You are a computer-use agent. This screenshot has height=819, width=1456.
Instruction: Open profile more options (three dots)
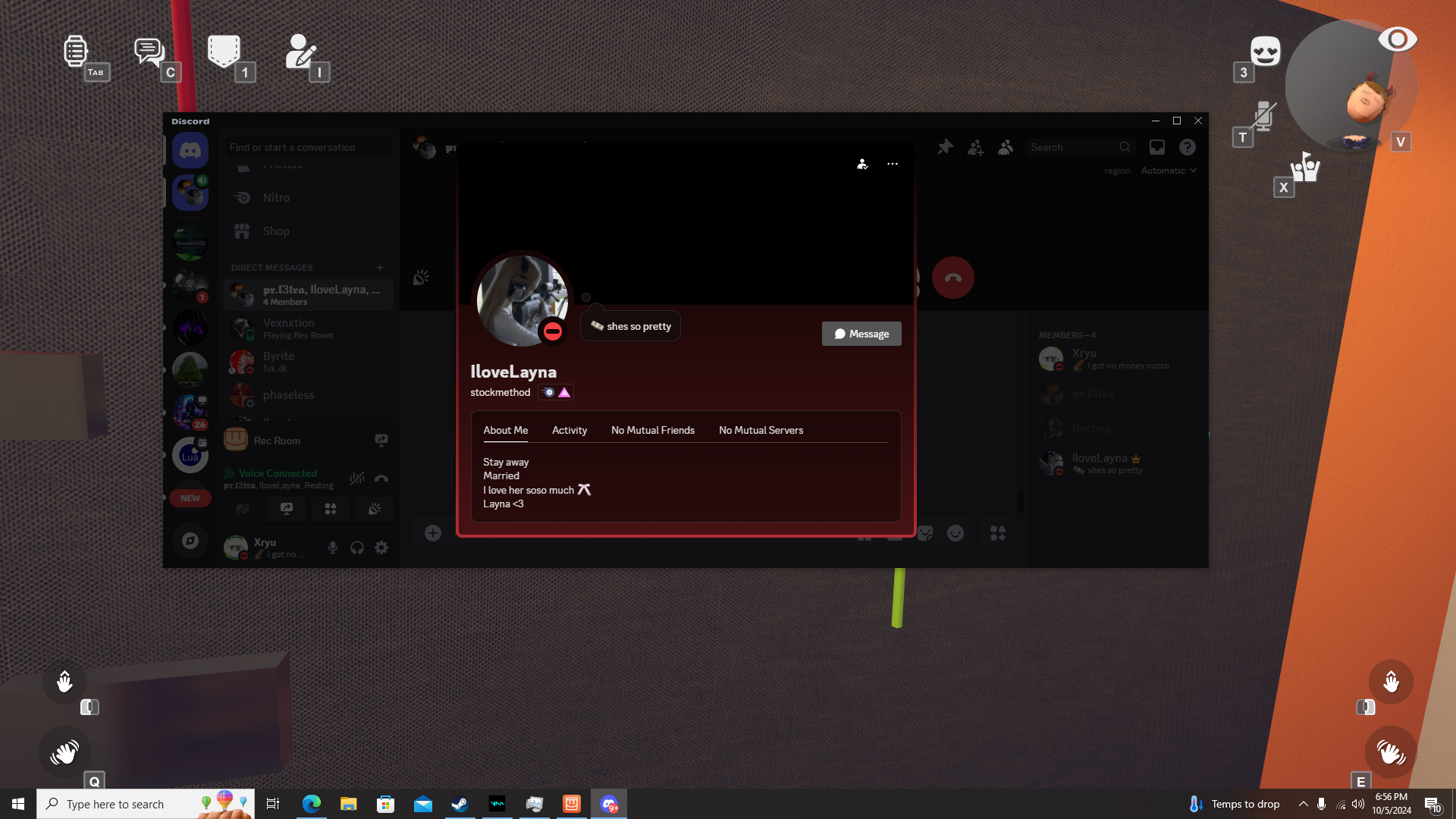click(x=893, y=164)
